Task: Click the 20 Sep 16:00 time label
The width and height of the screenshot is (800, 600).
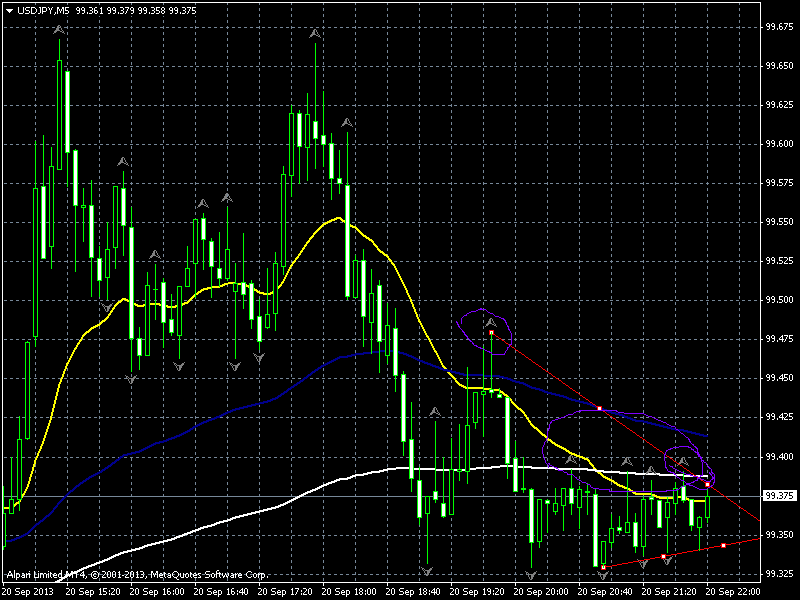Action: [x=157, y=592]
